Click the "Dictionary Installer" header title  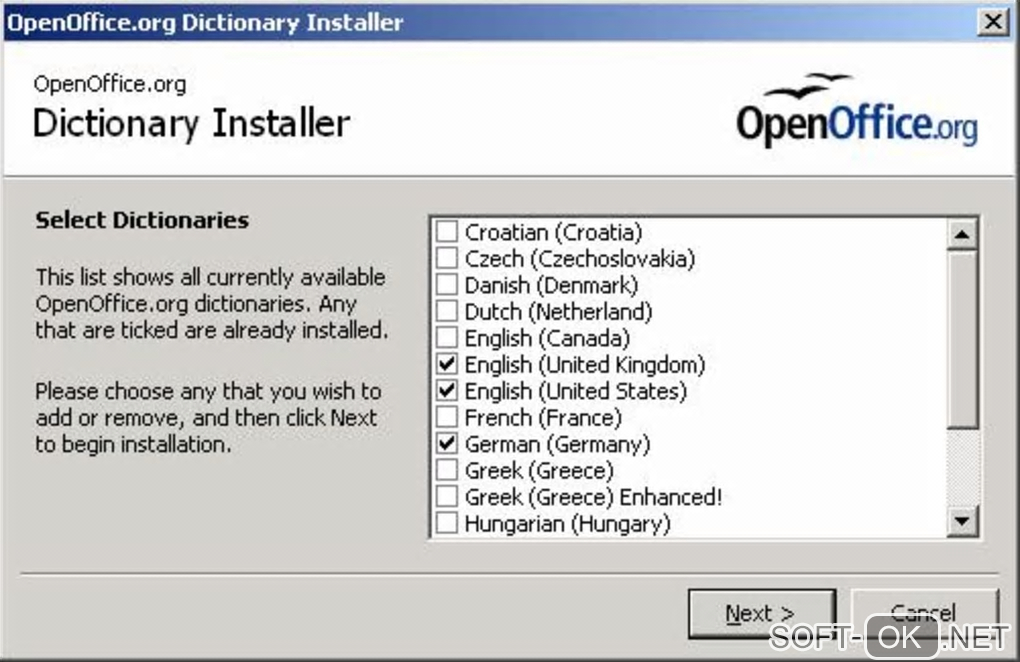(191, 124)
